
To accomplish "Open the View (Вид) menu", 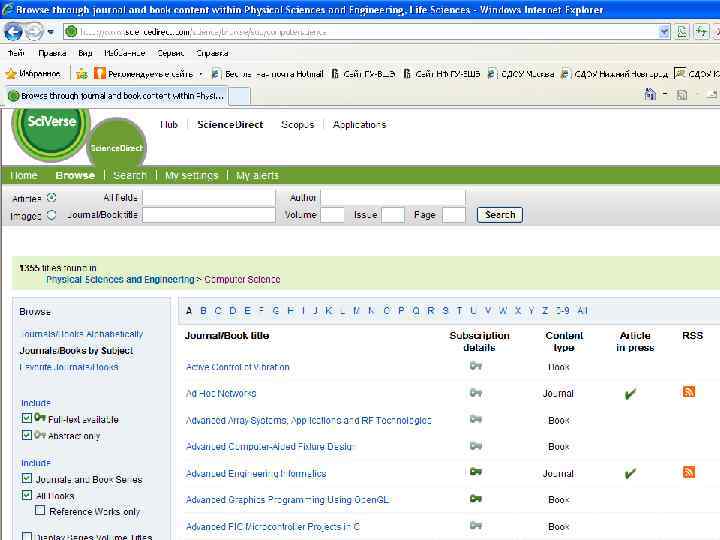I will pos(85,53).
